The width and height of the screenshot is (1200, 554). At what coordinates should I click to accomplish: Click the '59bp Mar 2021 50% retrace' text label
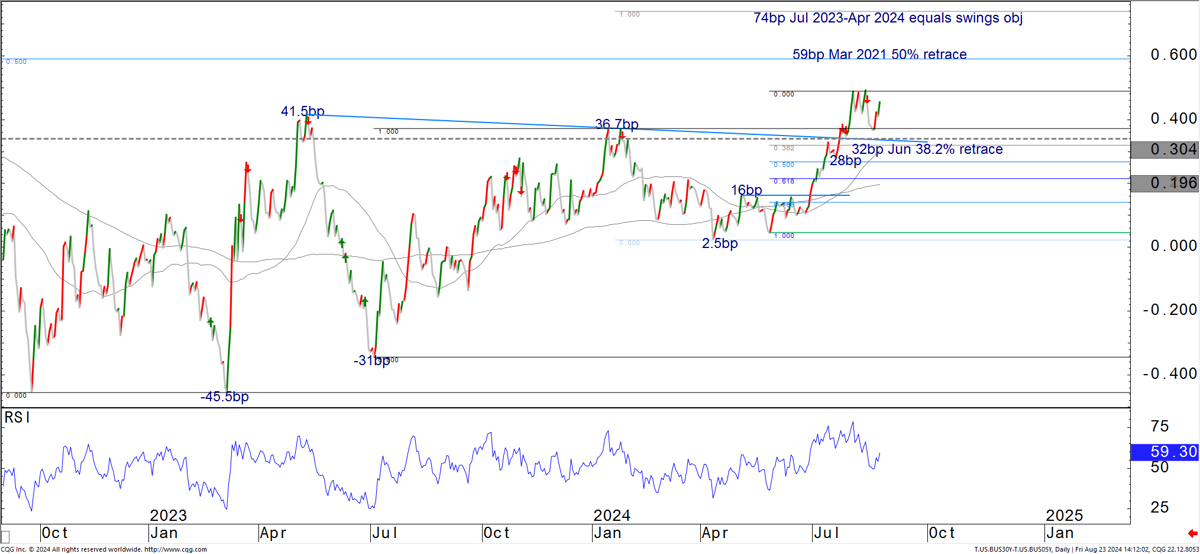click(x=879, y=54)
